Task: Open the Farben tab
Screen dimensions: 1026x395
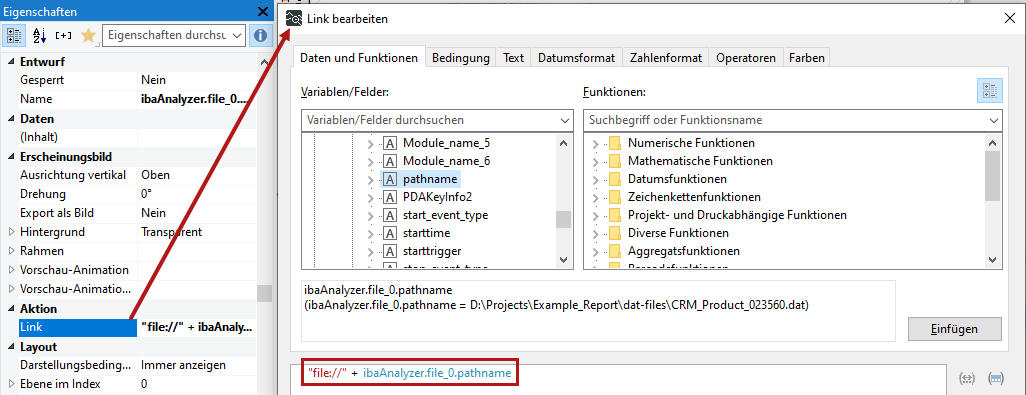Action: pos(807,58)
